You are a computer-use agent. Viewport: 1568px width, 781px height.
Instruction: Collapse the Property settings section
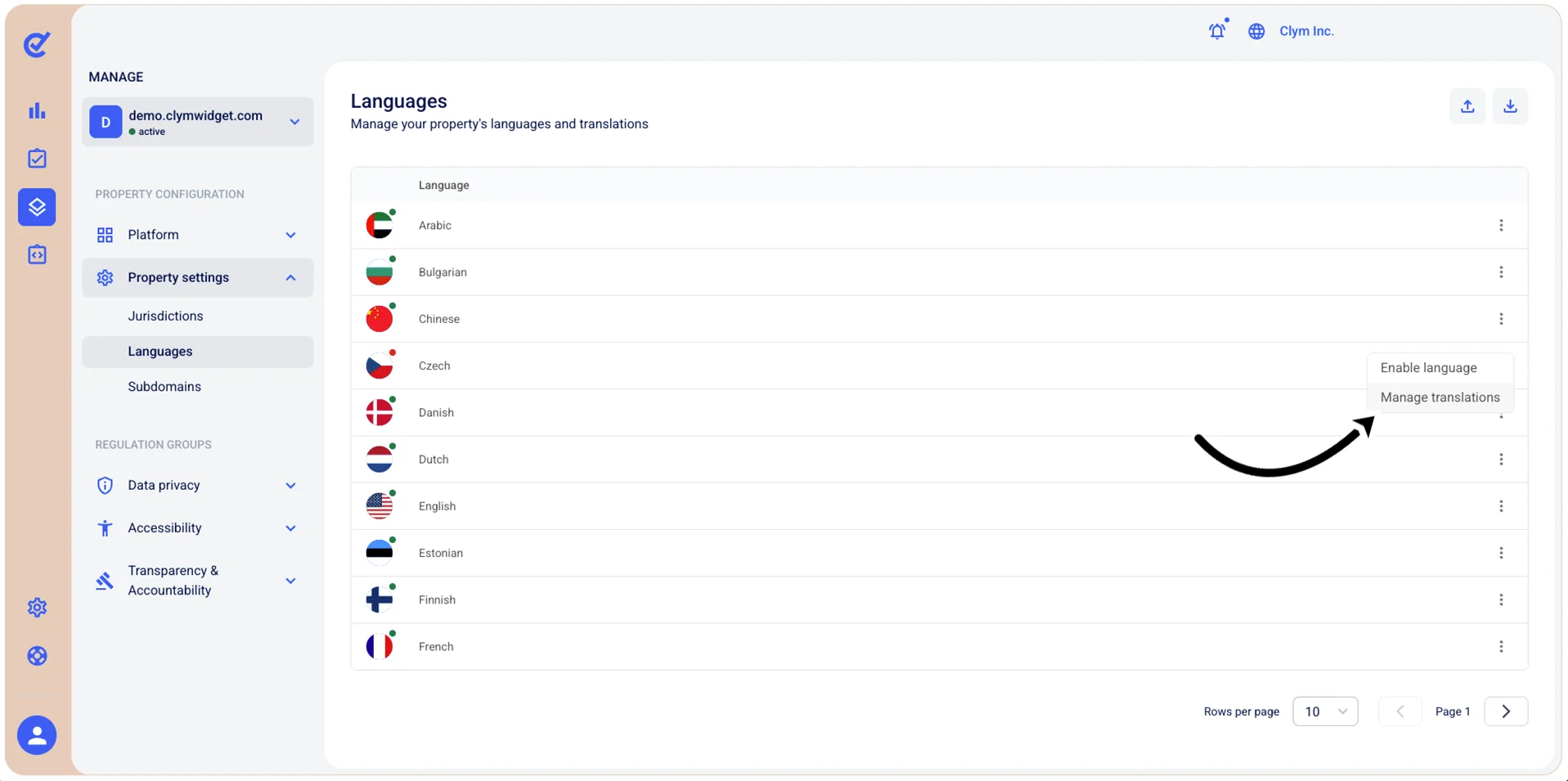coord(197,277)
